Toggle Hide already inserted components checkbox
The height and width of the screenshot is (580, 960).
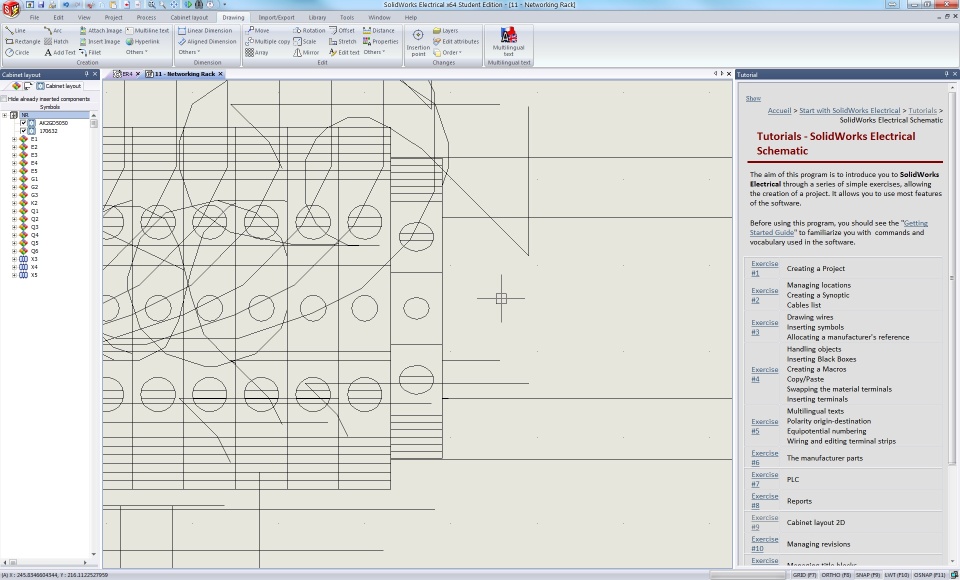pos(4,99)
